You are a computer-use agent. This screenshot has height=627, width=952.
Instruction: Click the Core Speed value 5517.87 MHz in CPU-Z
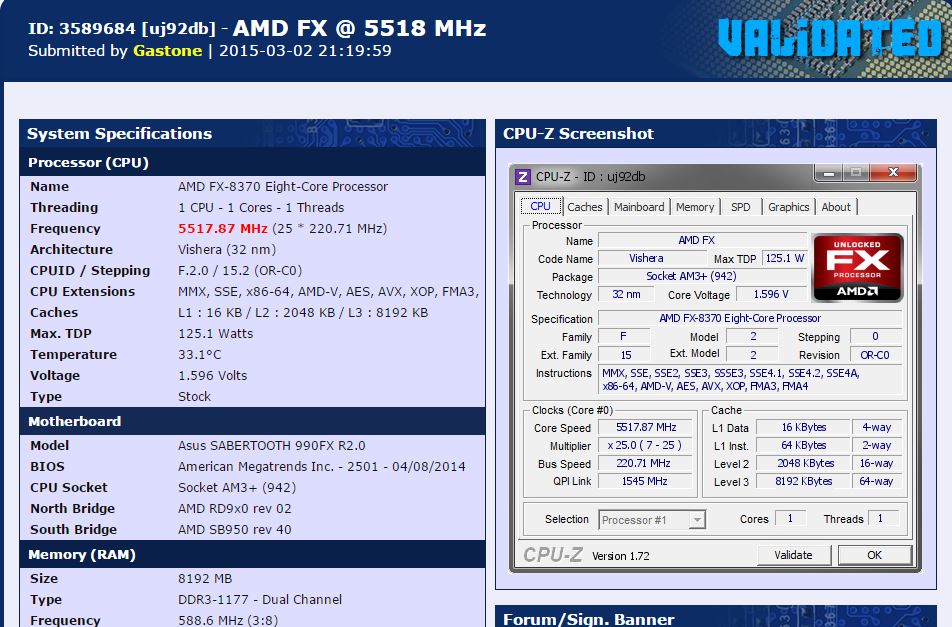645,427
